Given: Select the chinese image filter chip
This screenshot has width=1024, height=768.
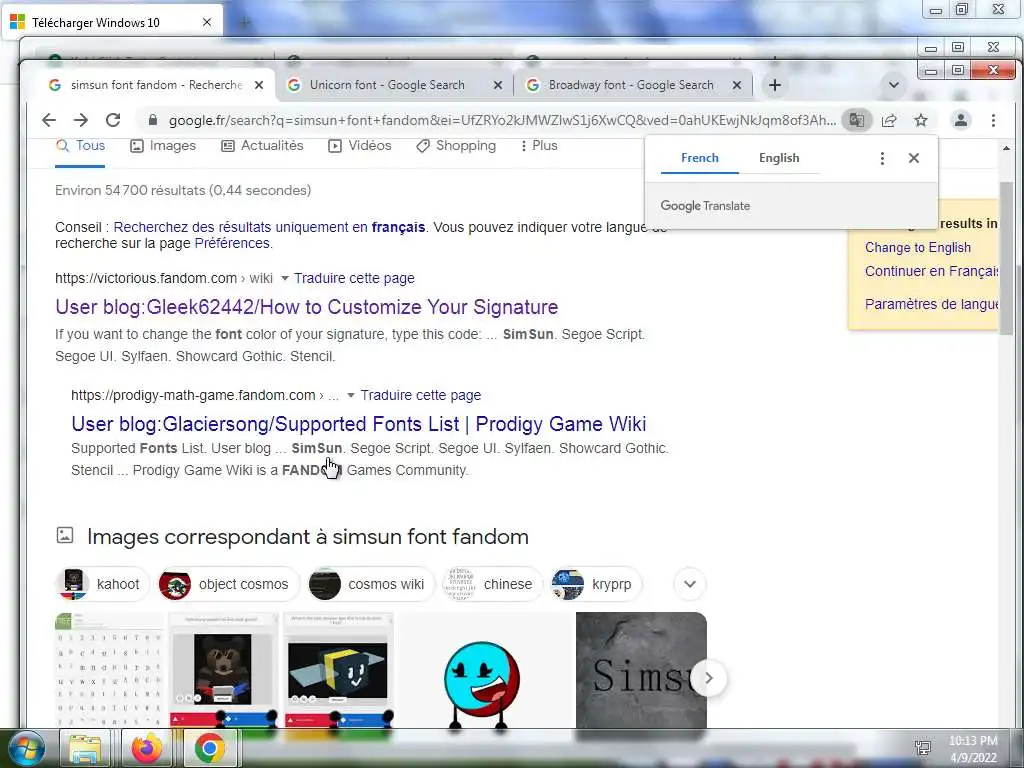Looking at the screenshot, I should [492, 584].
